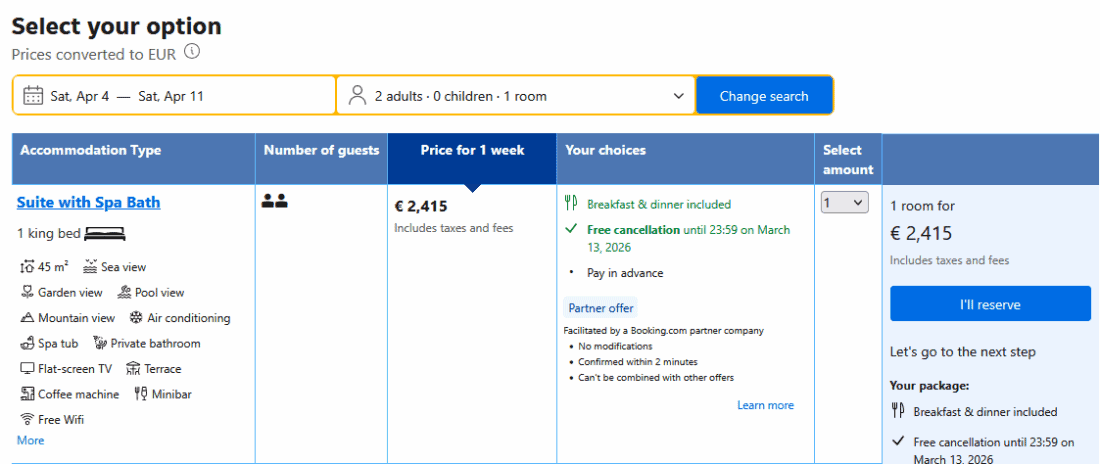Open the Select amount room dropdown
1100x464 pixels.
[844, 203]
